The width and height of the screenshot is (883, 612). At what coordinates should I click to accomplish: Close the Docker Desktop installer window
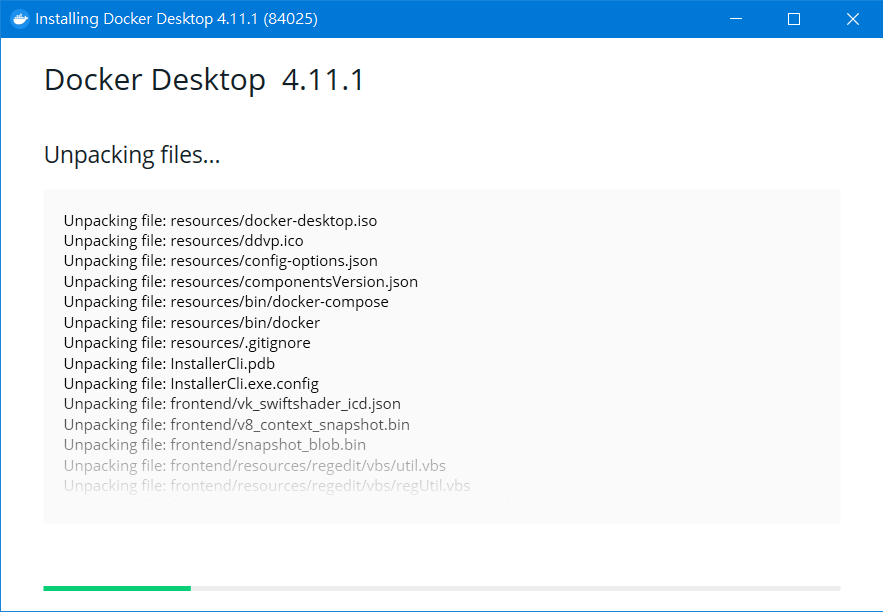853,19
